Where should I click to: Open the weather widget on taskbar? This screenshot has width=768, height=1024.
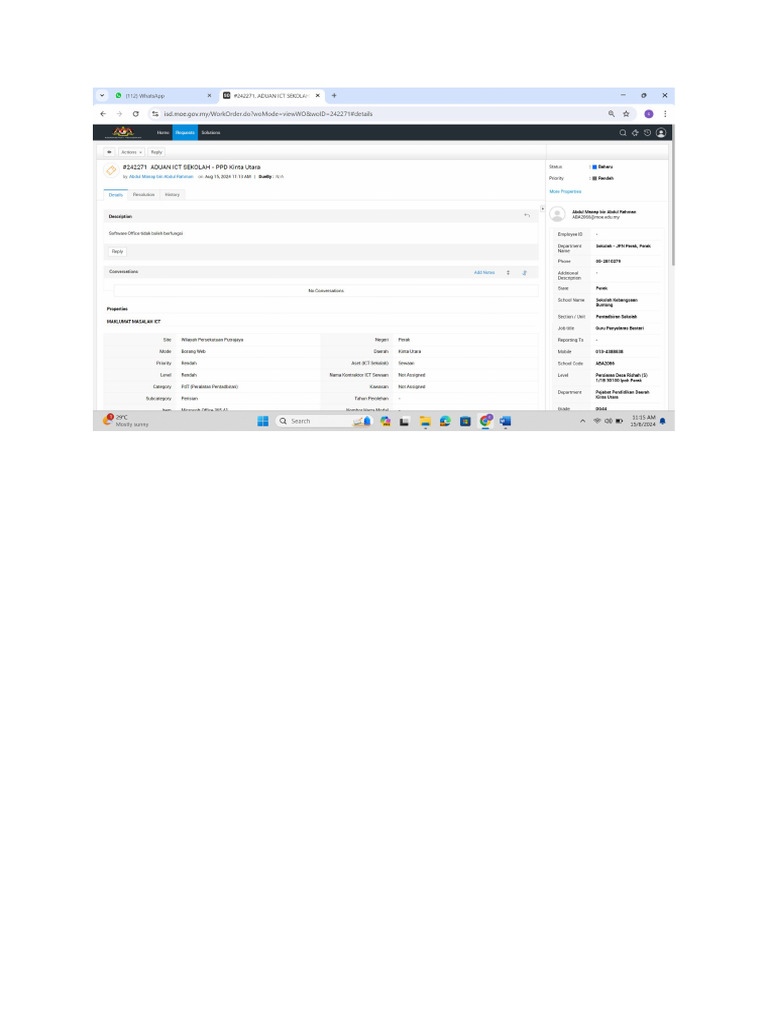tap(125, 421)
